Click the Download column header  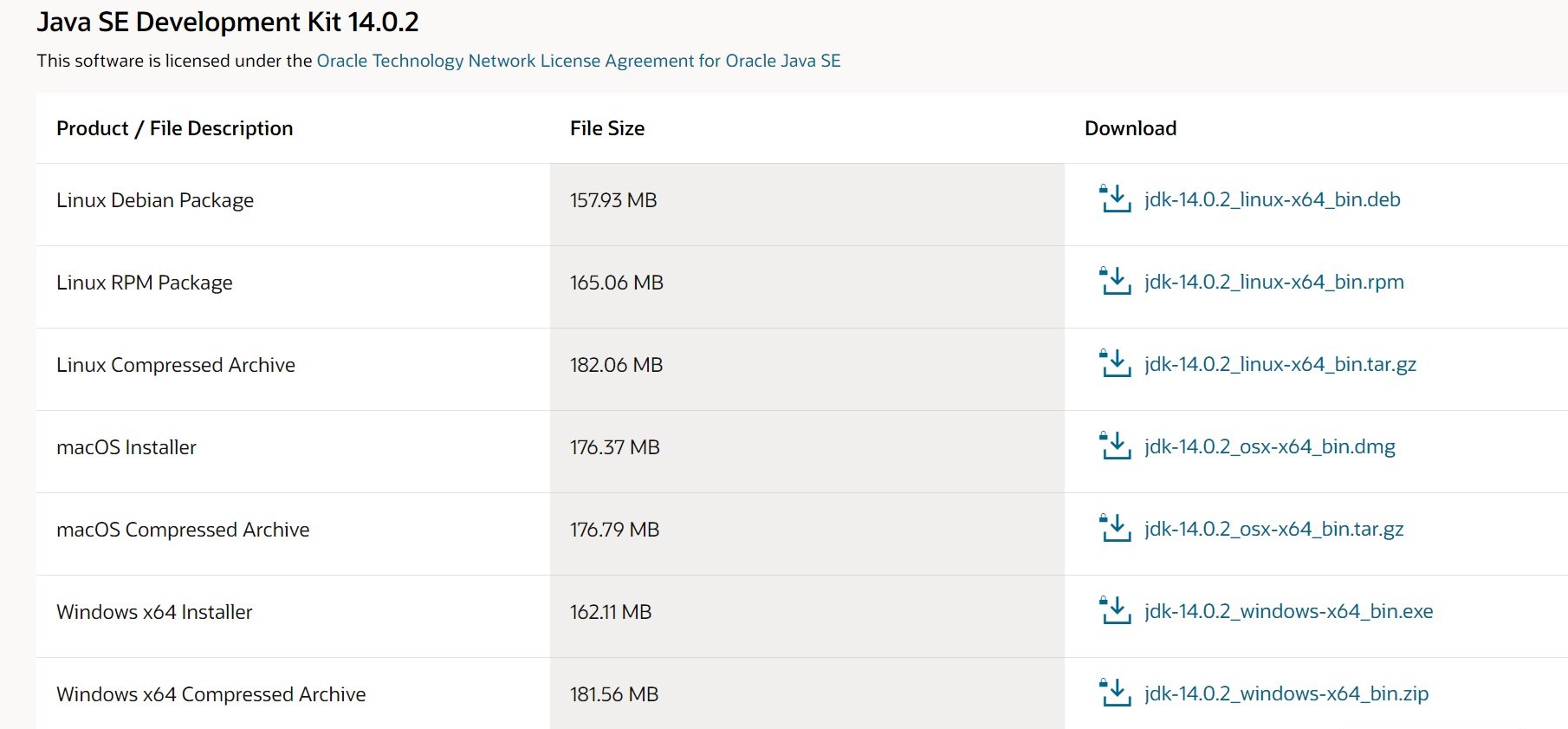1131,128
